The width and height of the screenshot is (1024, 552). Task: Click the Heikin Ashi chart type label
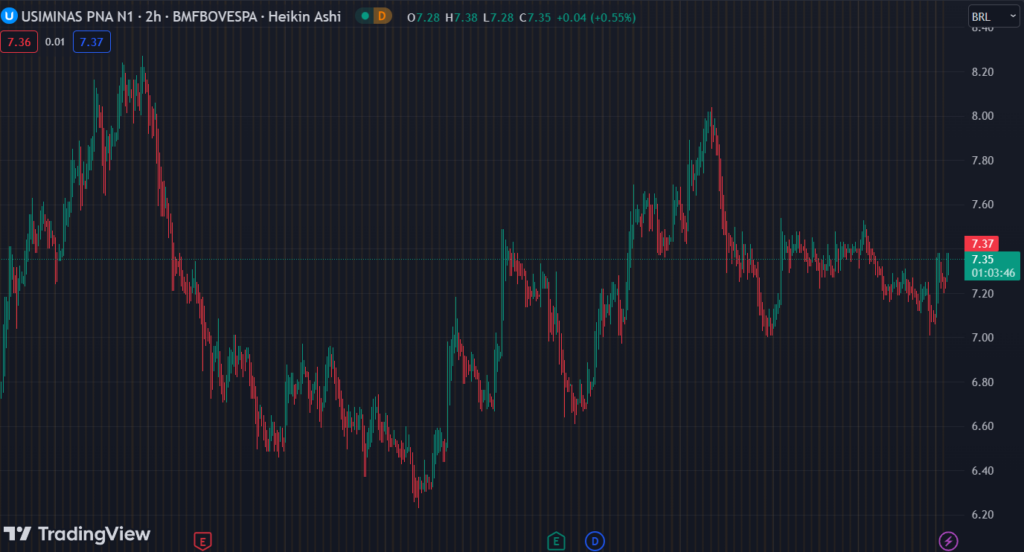[x=304, y=16]
